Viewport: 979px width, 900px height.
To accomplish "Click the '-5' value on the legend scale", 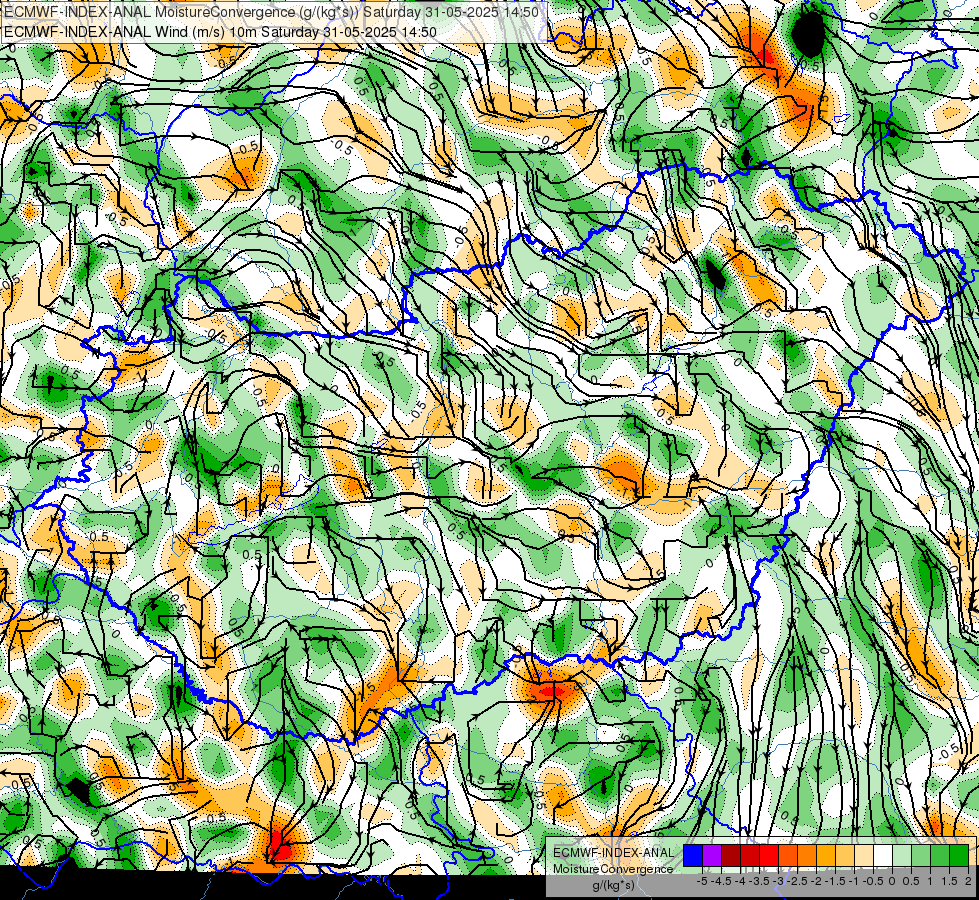I will 702,881.
